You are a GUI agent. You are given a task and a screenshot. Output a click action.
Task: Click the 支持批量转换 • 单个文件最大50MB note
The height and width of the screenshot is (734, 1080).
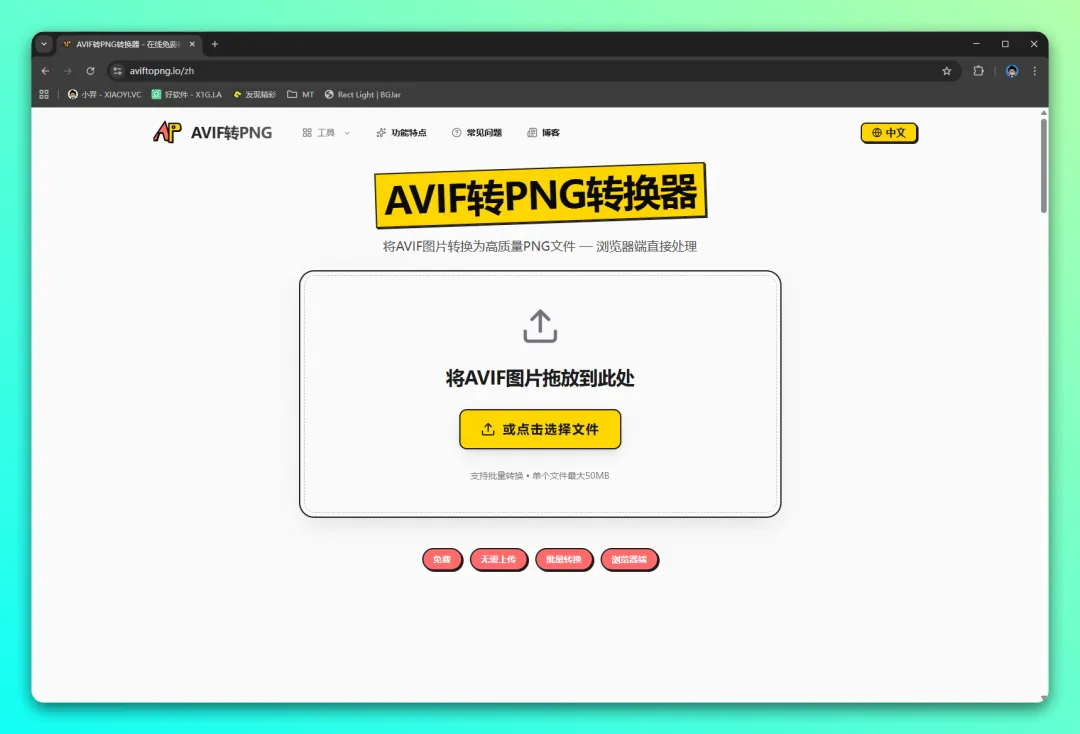[540, 476]
